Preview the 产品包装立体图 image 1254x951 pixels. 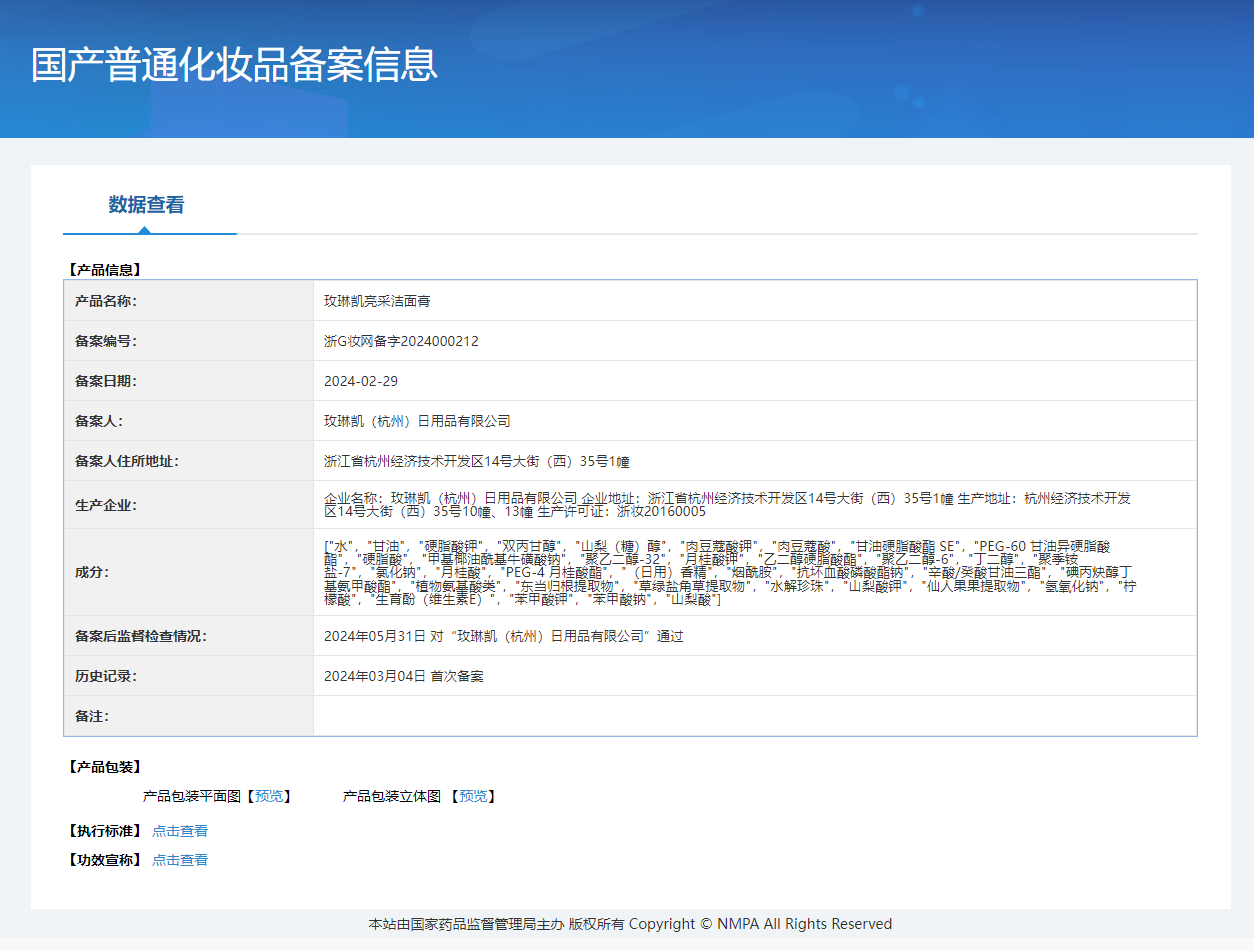(473, 796)
